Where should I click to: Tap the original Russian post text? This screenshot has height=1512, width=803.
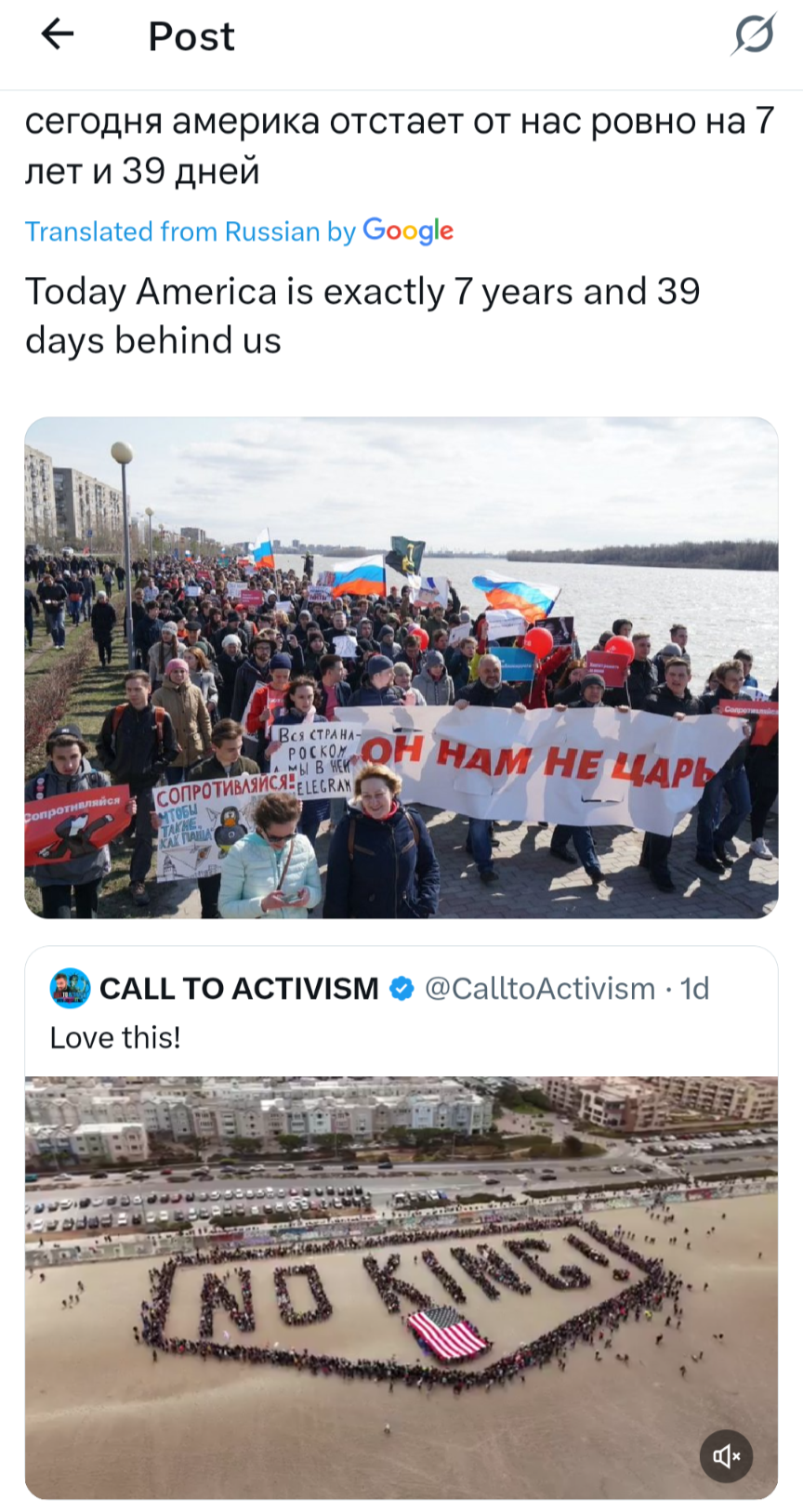tap(400, 146)
